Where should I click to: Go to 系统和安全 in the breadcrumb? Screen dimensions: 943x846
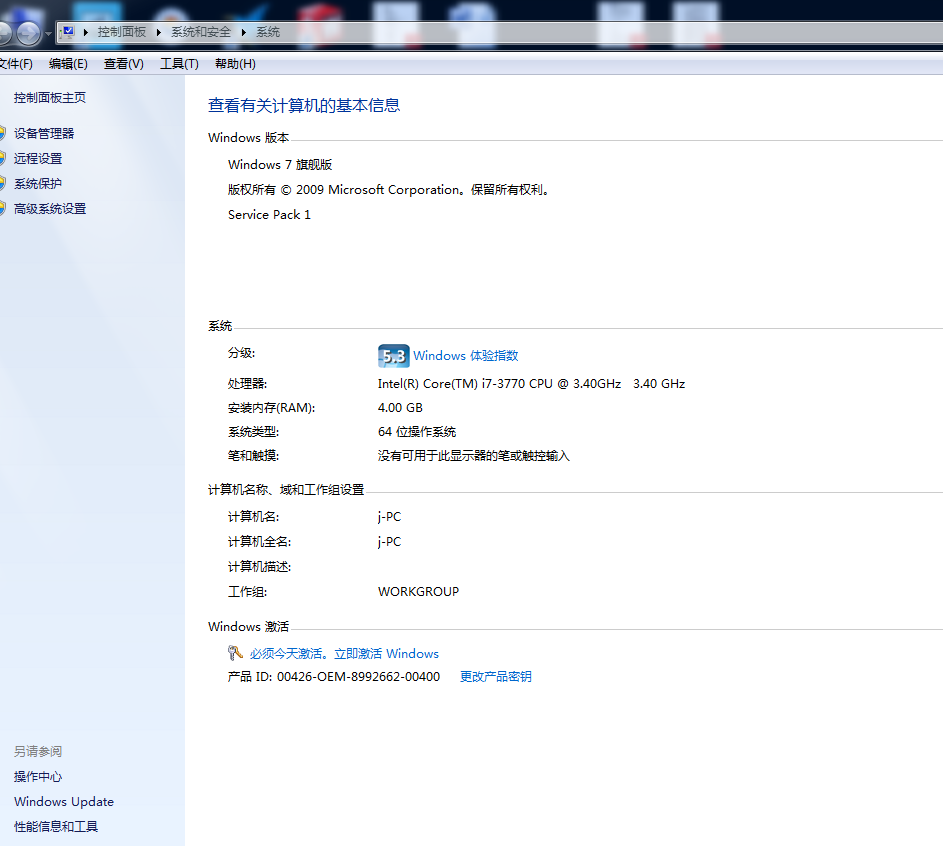201,32
